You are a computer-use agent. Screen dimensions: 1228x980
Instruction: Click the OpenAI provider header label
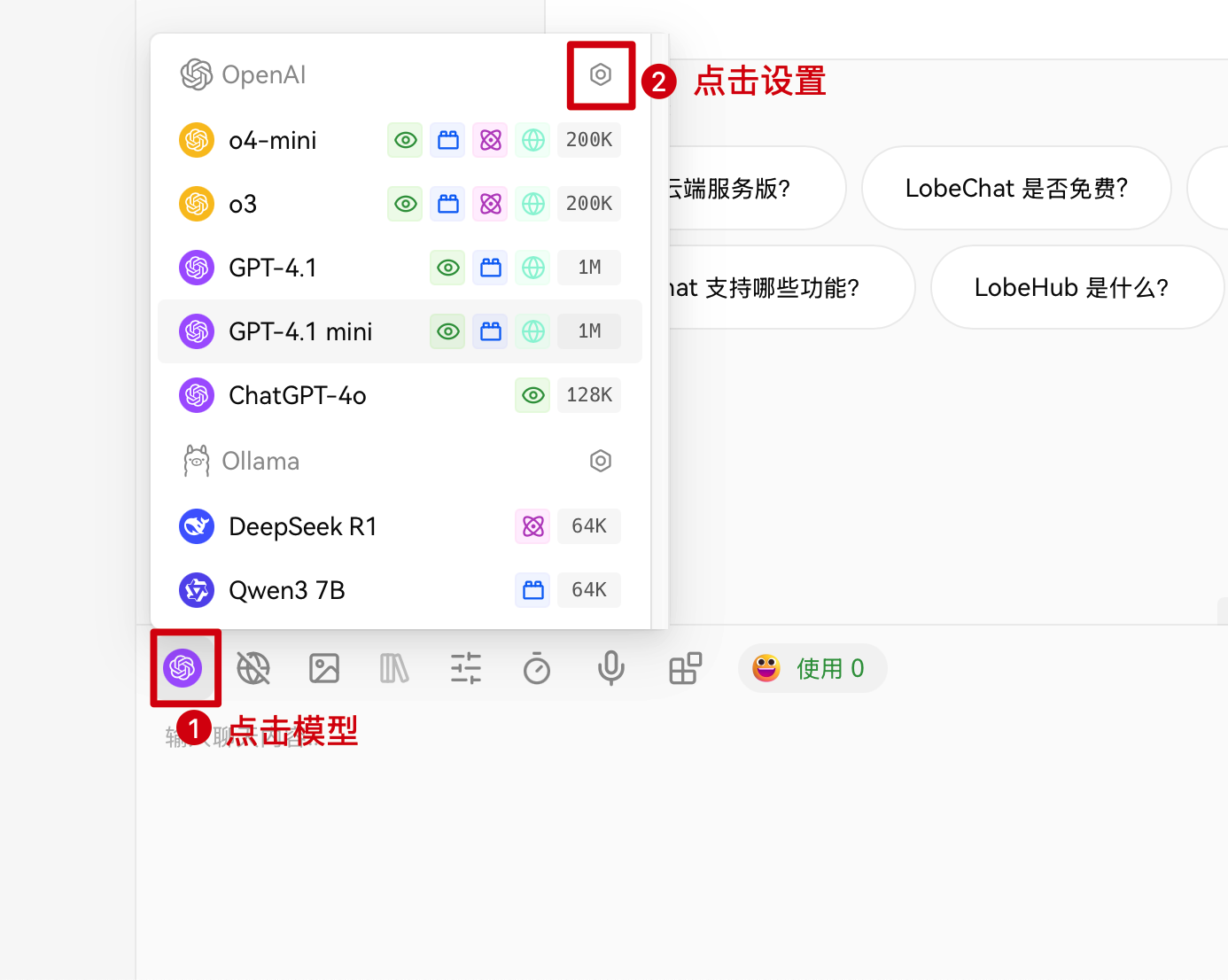264,74
